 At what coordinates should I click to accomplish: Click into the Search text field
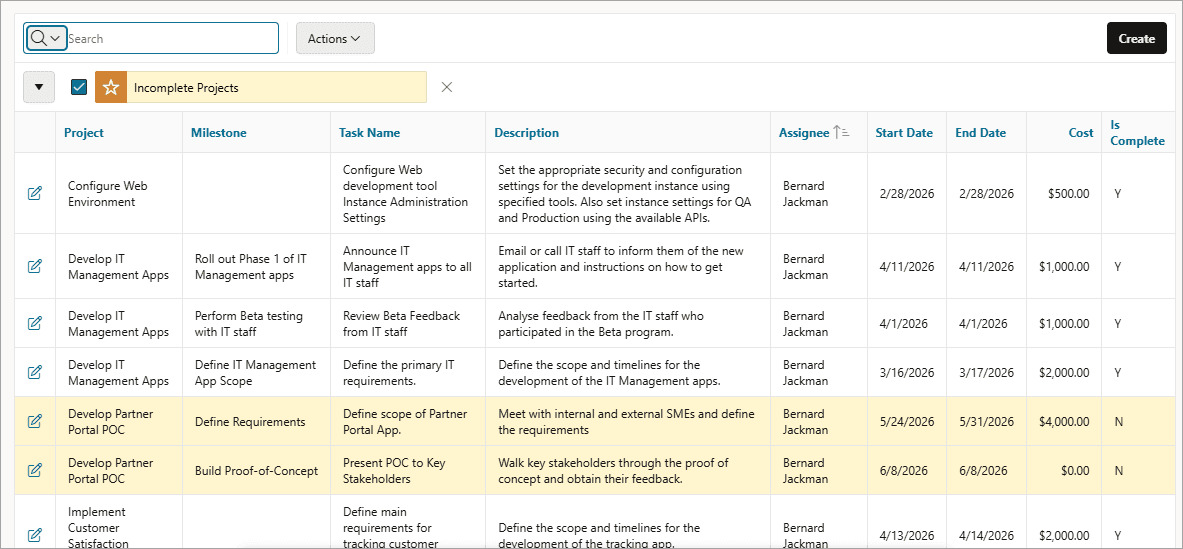(x=172, y=38)
